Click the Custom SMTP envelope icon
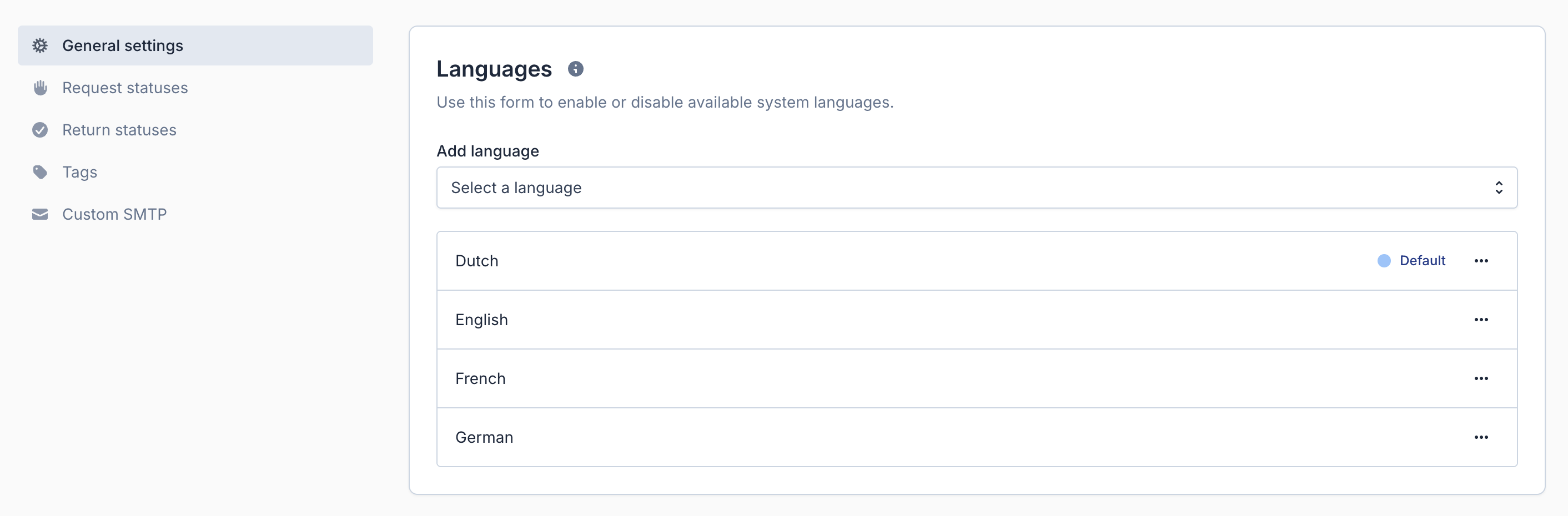1568x516 pixels. [40, 214]
